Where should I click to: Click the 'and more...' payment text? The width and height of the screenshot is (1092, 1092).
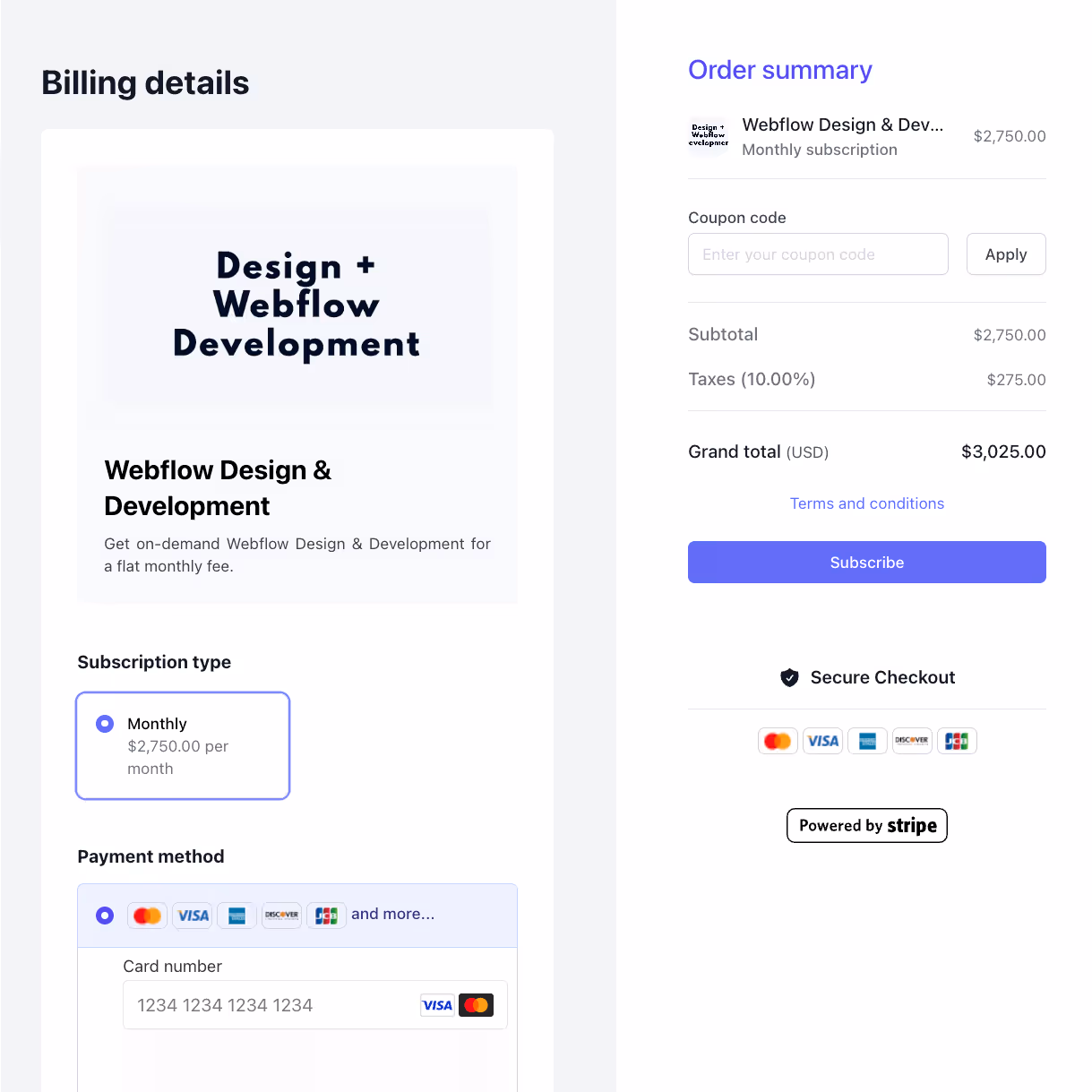pos(393,914)
